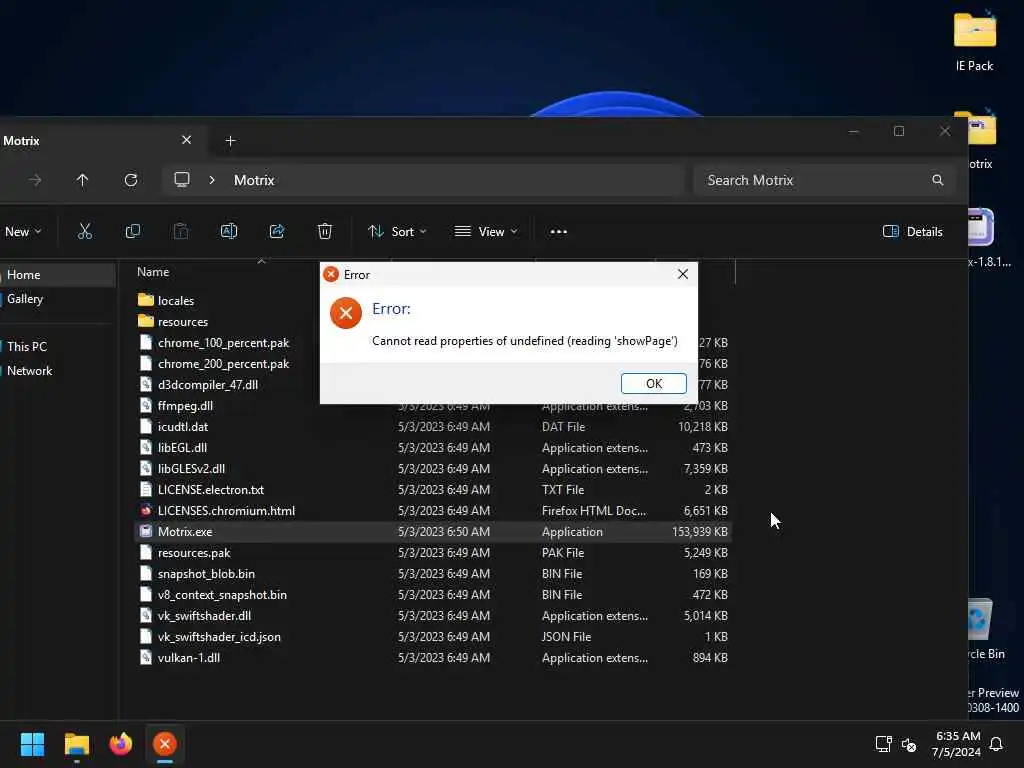Open the New dropdown menu
Image resolution: width=1024 pixels, height=768 pixels.
pyautogui.click(x=23, y=231)
